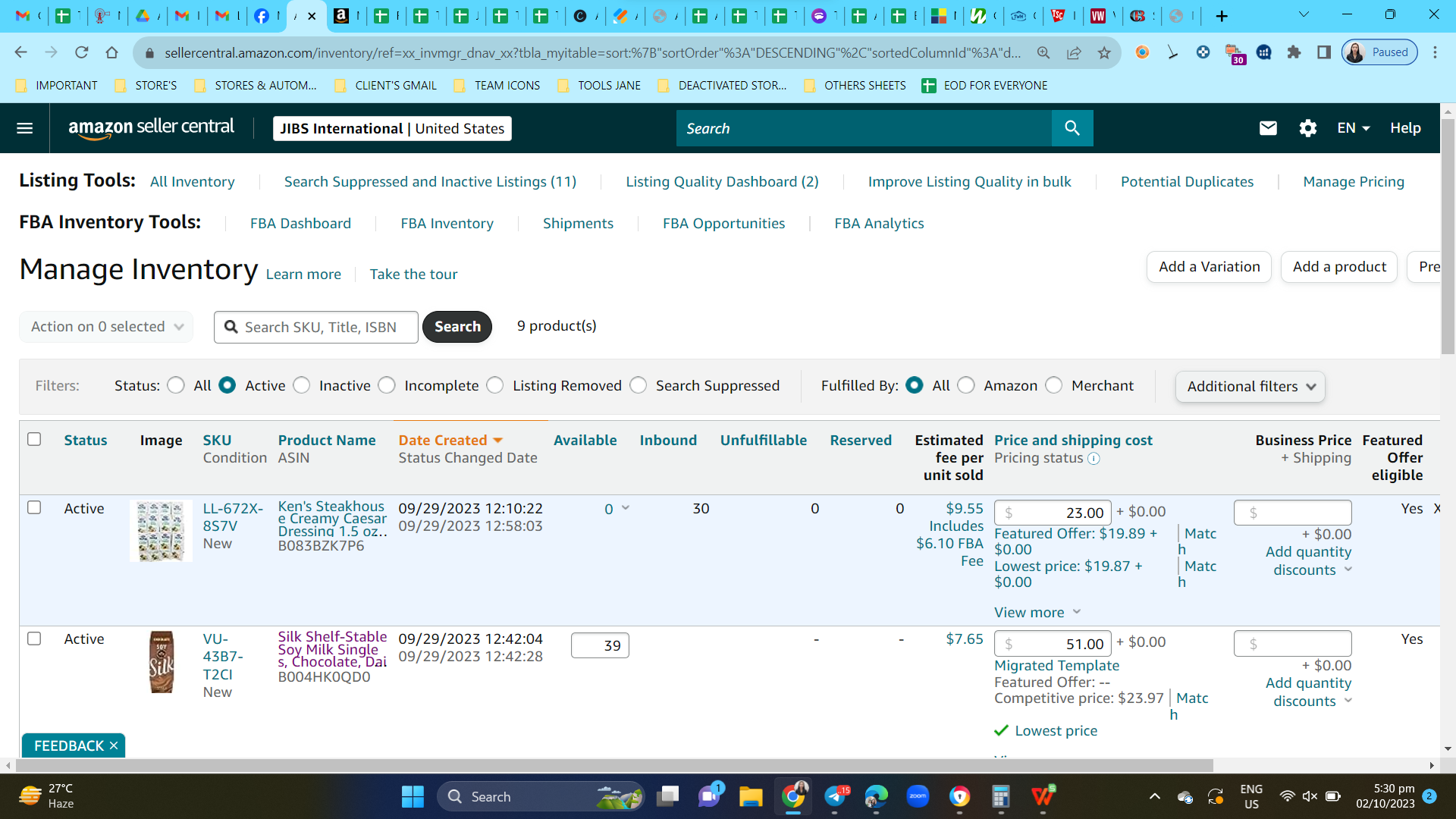Viewport: 1456px width, 819px height.
Task: Select Fulfilled By Merchant radio button
Action: point(1054,385)
